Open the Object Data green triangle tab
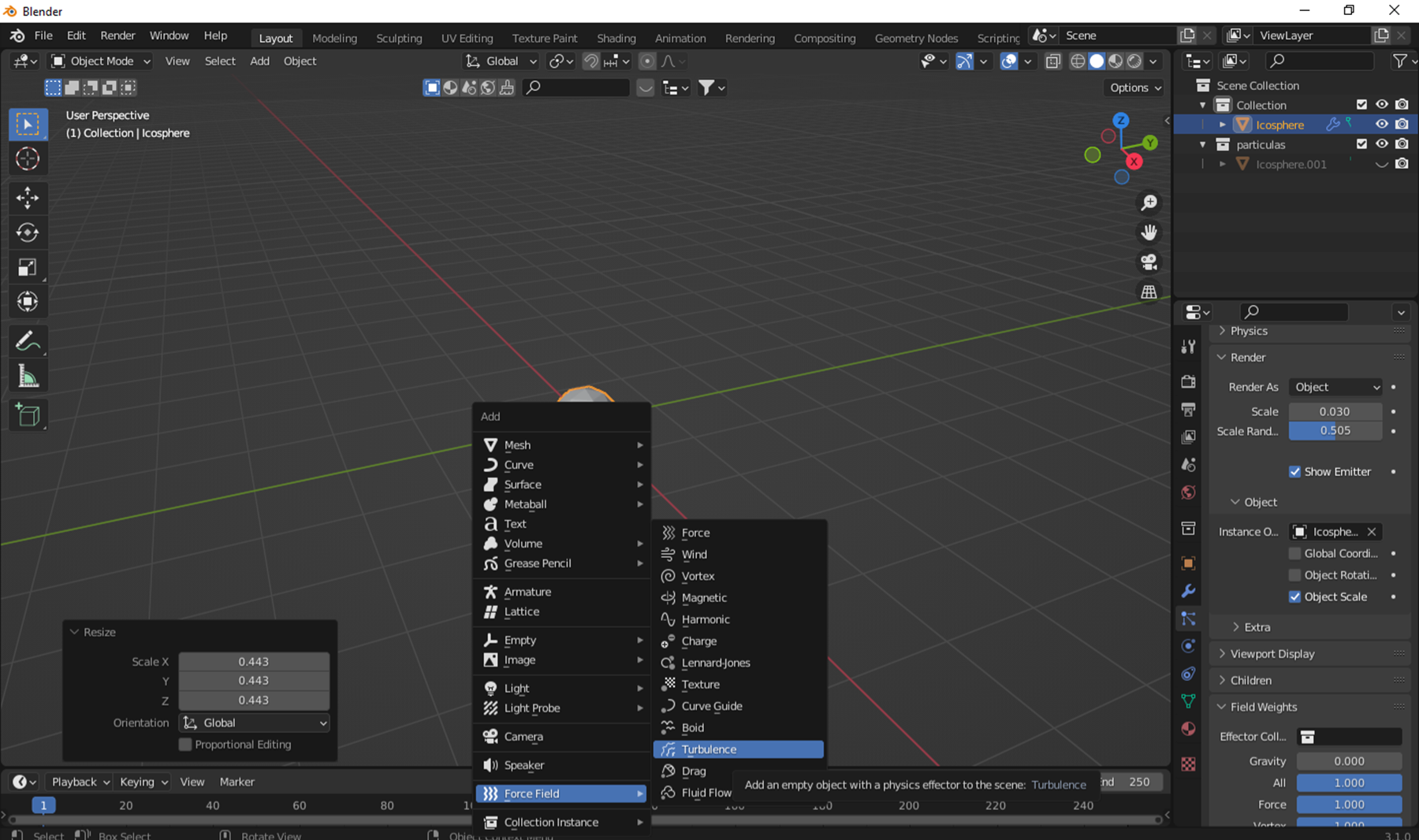 1188,701
